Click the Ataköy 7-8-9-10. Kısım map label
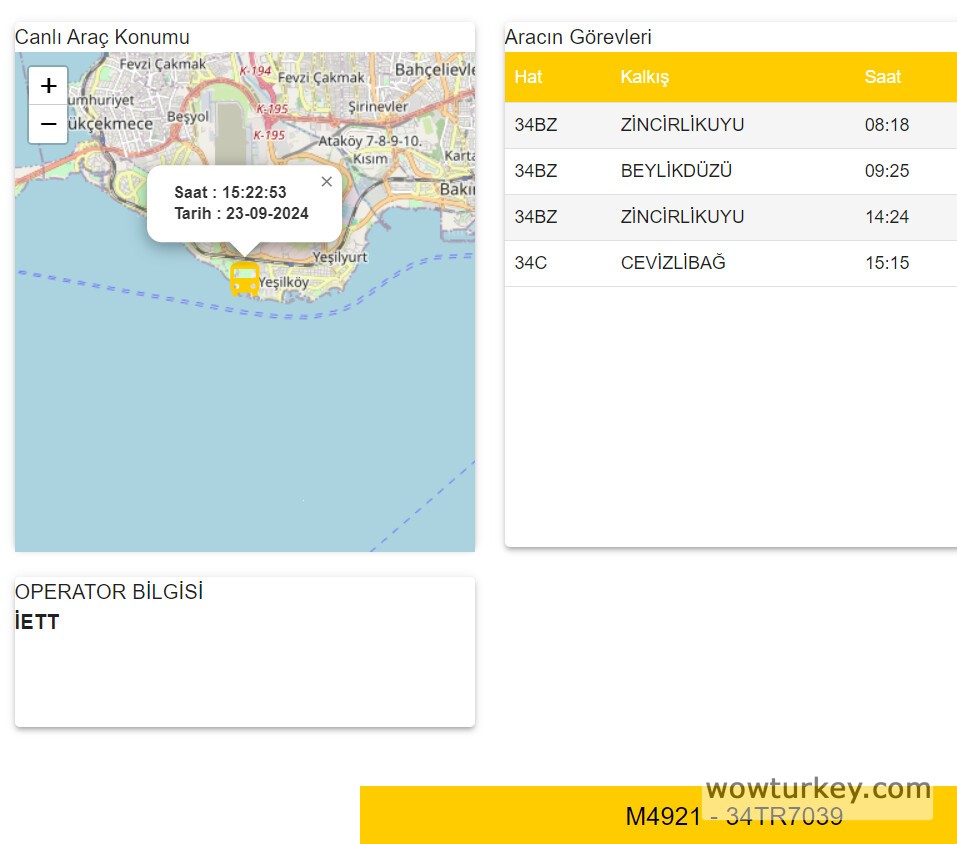 pos(370,150)
